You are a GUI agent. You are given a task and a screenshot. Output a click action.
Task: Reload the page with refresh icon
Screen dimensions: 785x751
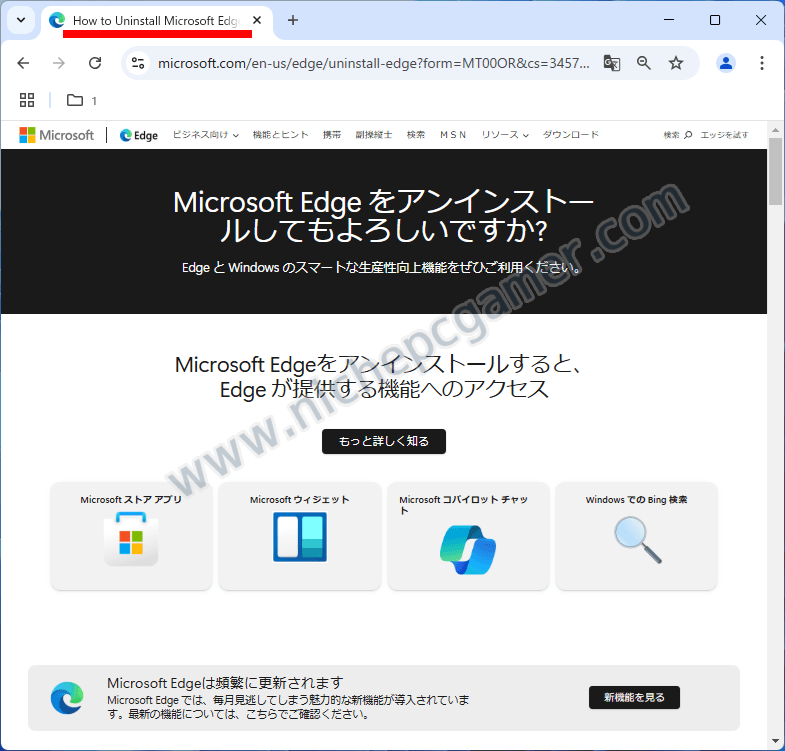pos(95,63)
